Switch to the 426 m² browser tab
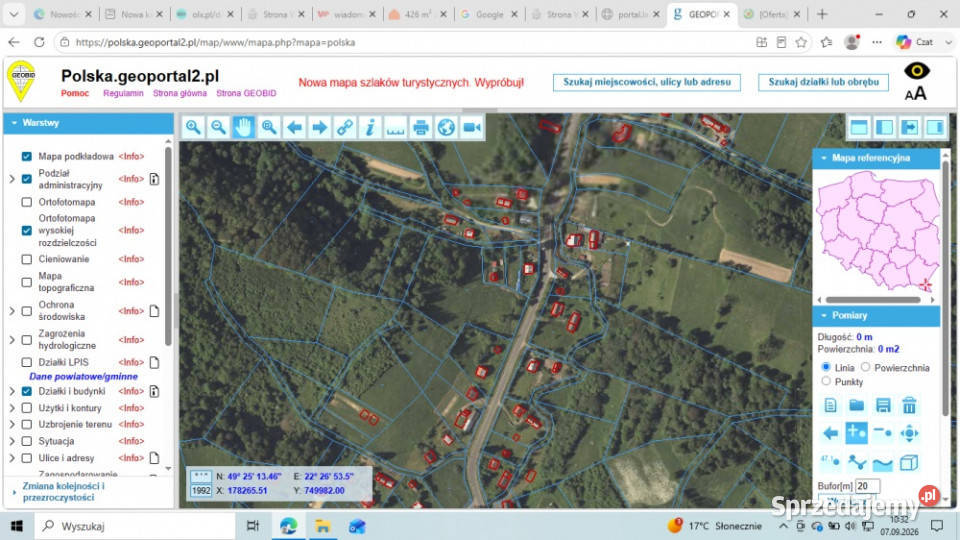The width and height of the screenshot is (960, 540). pyautogui.click(x=418, y=14)
